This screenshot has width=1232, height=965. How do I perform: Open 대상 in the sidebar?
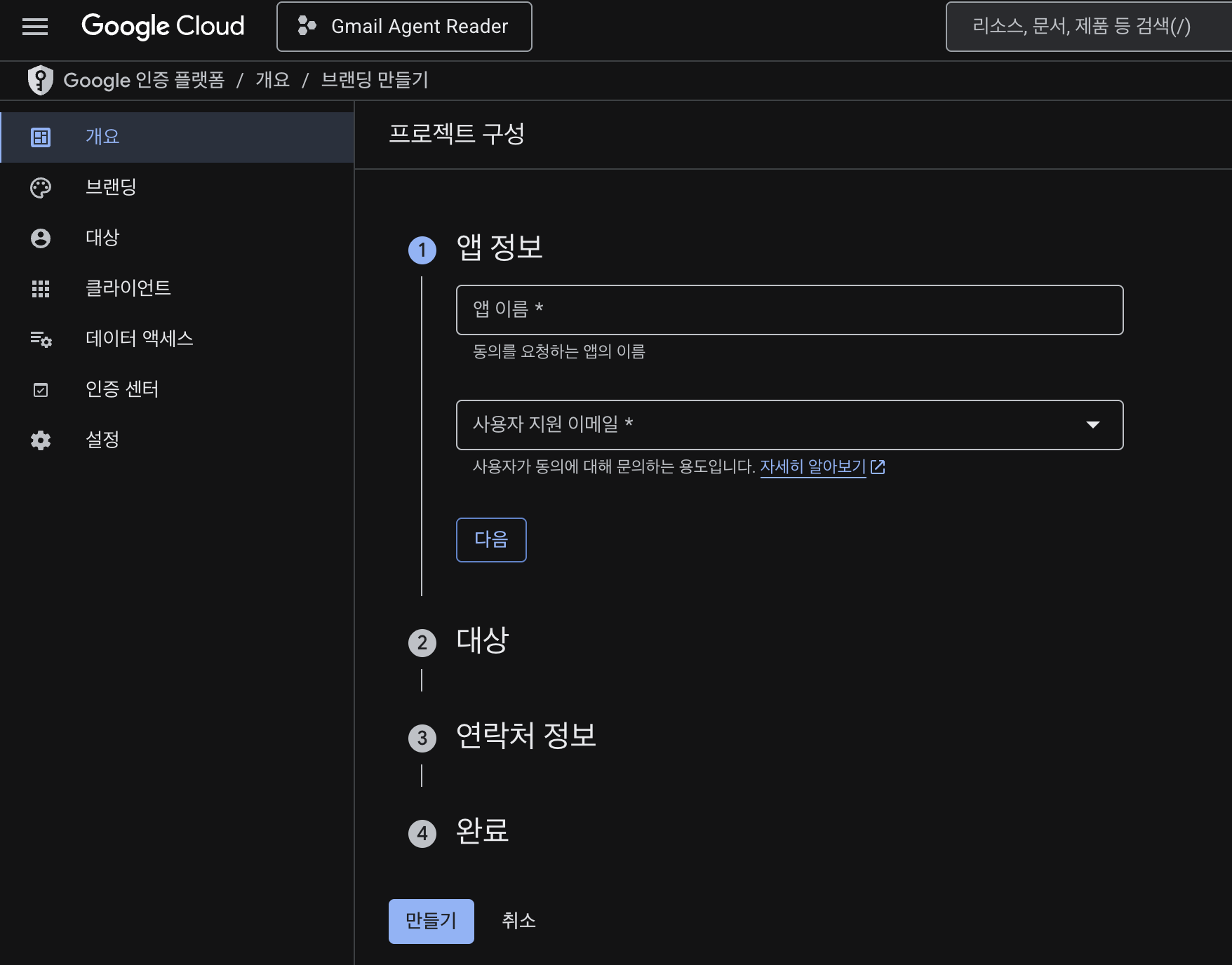[x=178, y=238]
